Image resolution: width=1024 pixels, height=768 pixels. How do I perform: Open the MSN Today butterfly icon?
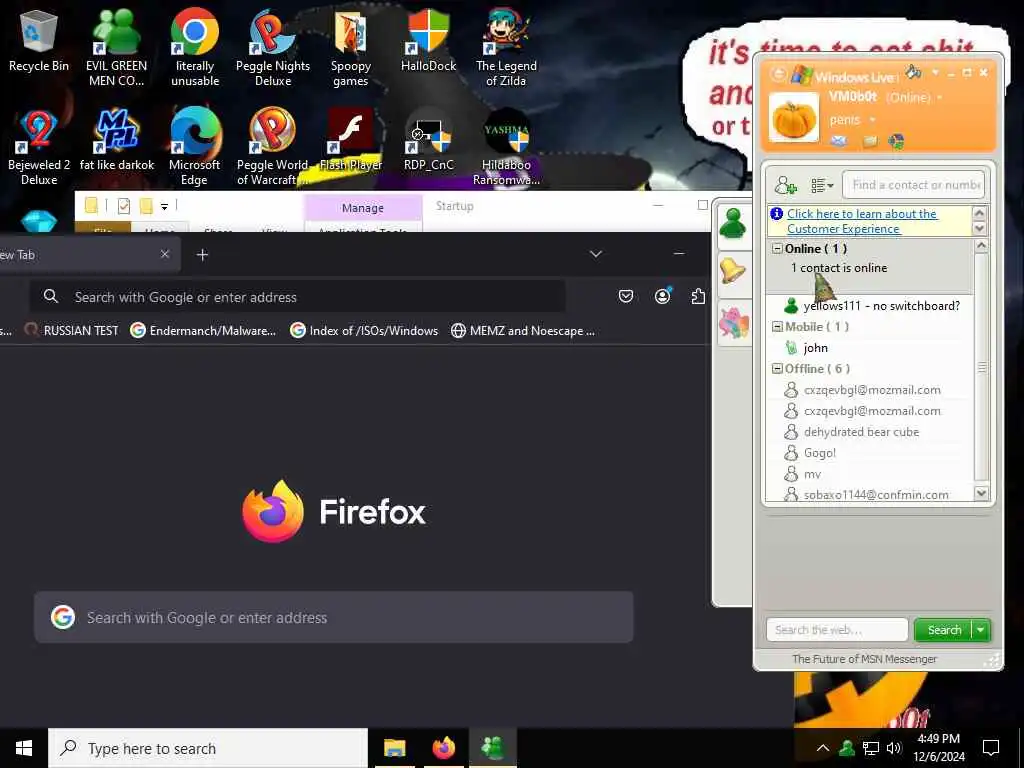[x=897, y=140]
